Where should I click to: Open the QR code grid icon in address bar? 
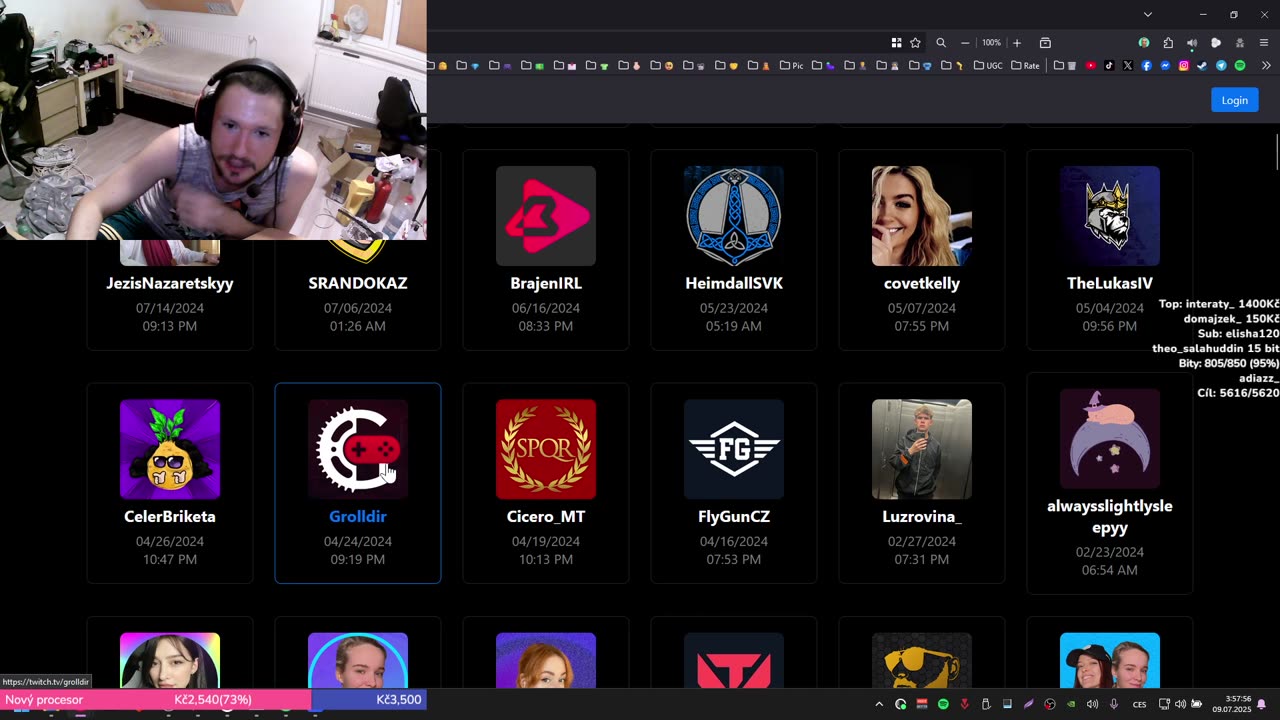[896, 43]
